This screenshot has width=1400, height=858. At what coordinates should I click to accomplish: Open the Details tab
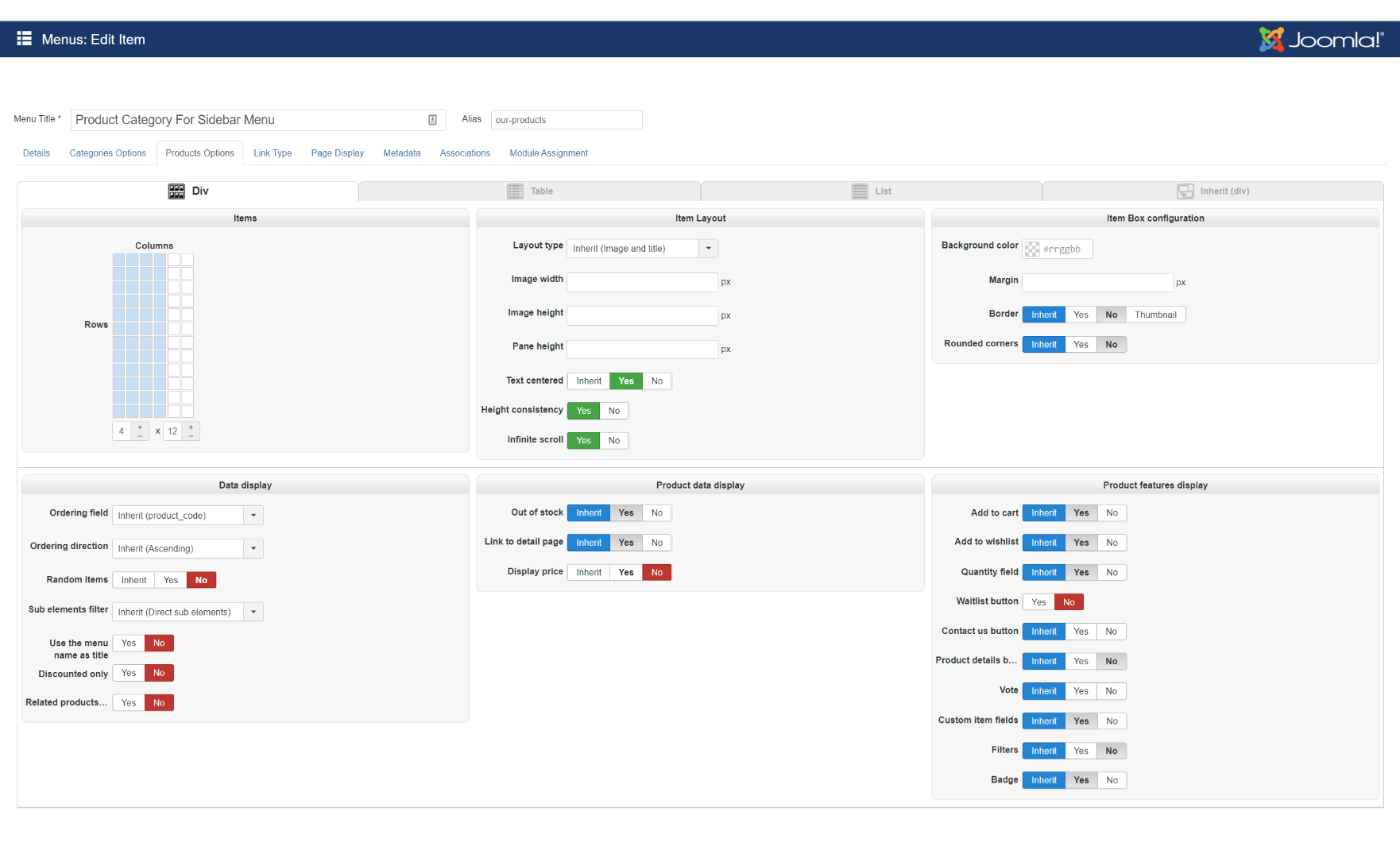pos(37,153)
